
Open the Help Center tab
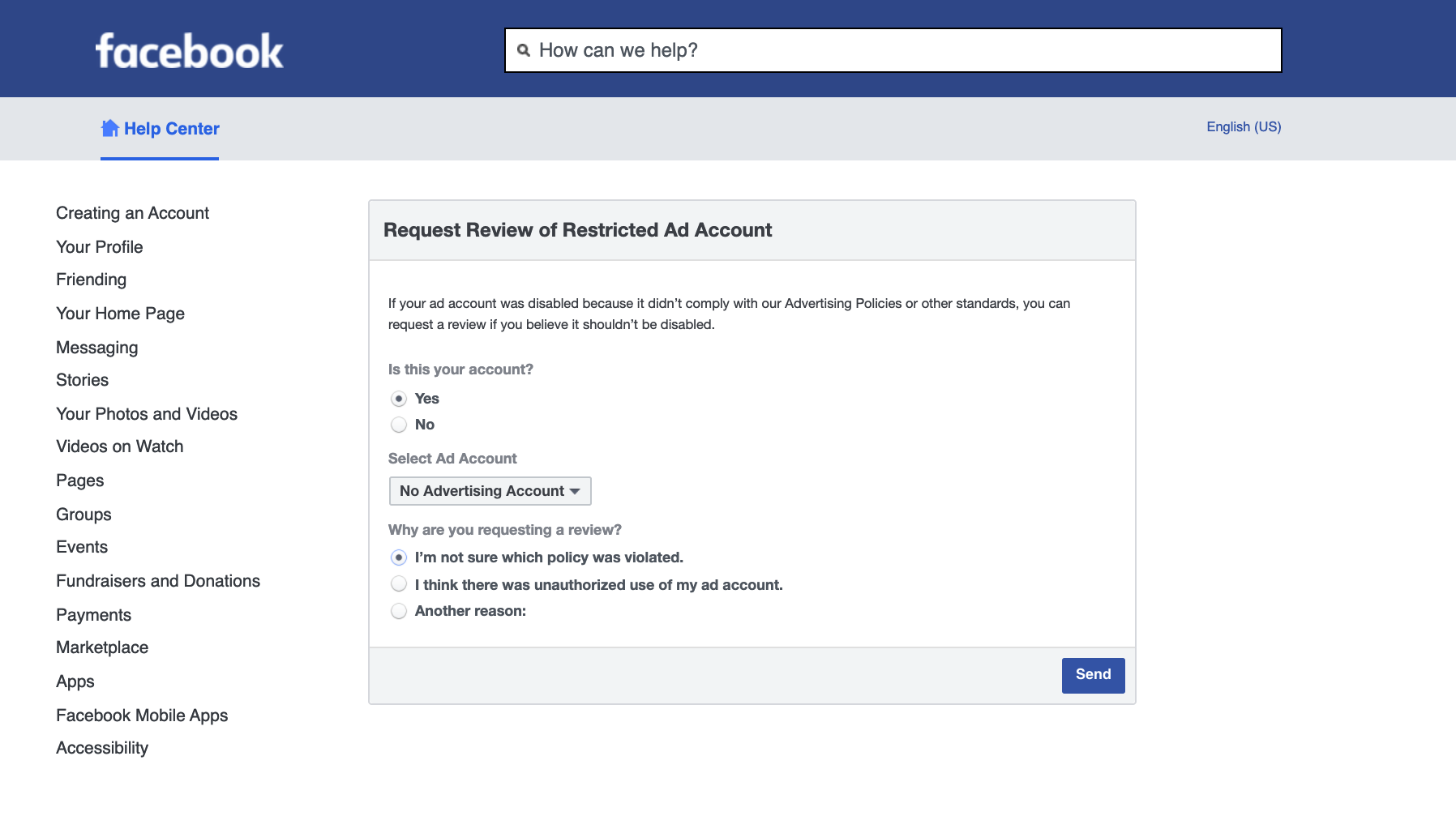(160, 129)
